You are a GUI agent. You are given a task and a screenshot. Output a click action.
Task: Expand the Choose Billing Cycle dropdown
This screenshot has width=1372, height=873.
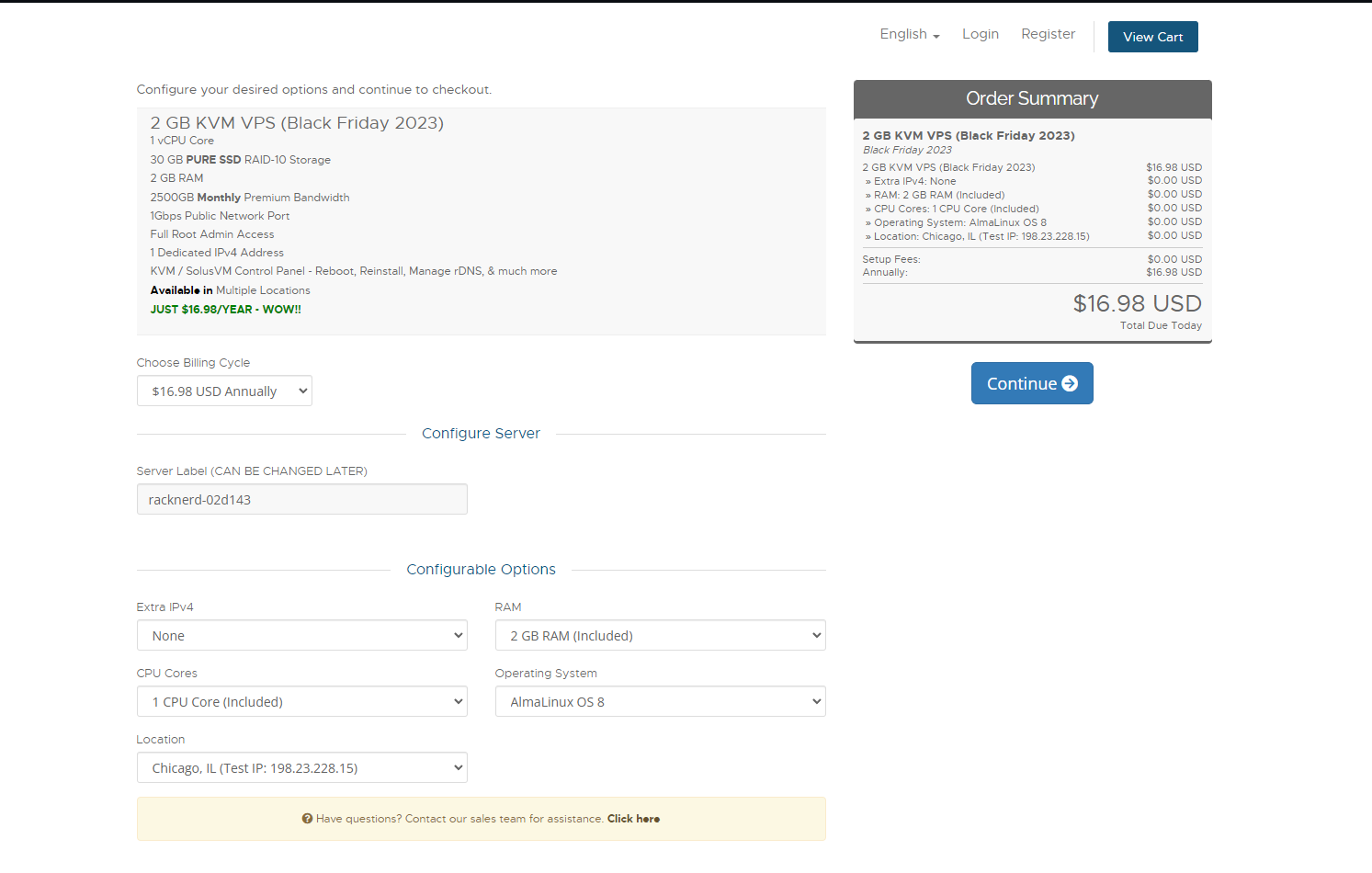(224, 391)
